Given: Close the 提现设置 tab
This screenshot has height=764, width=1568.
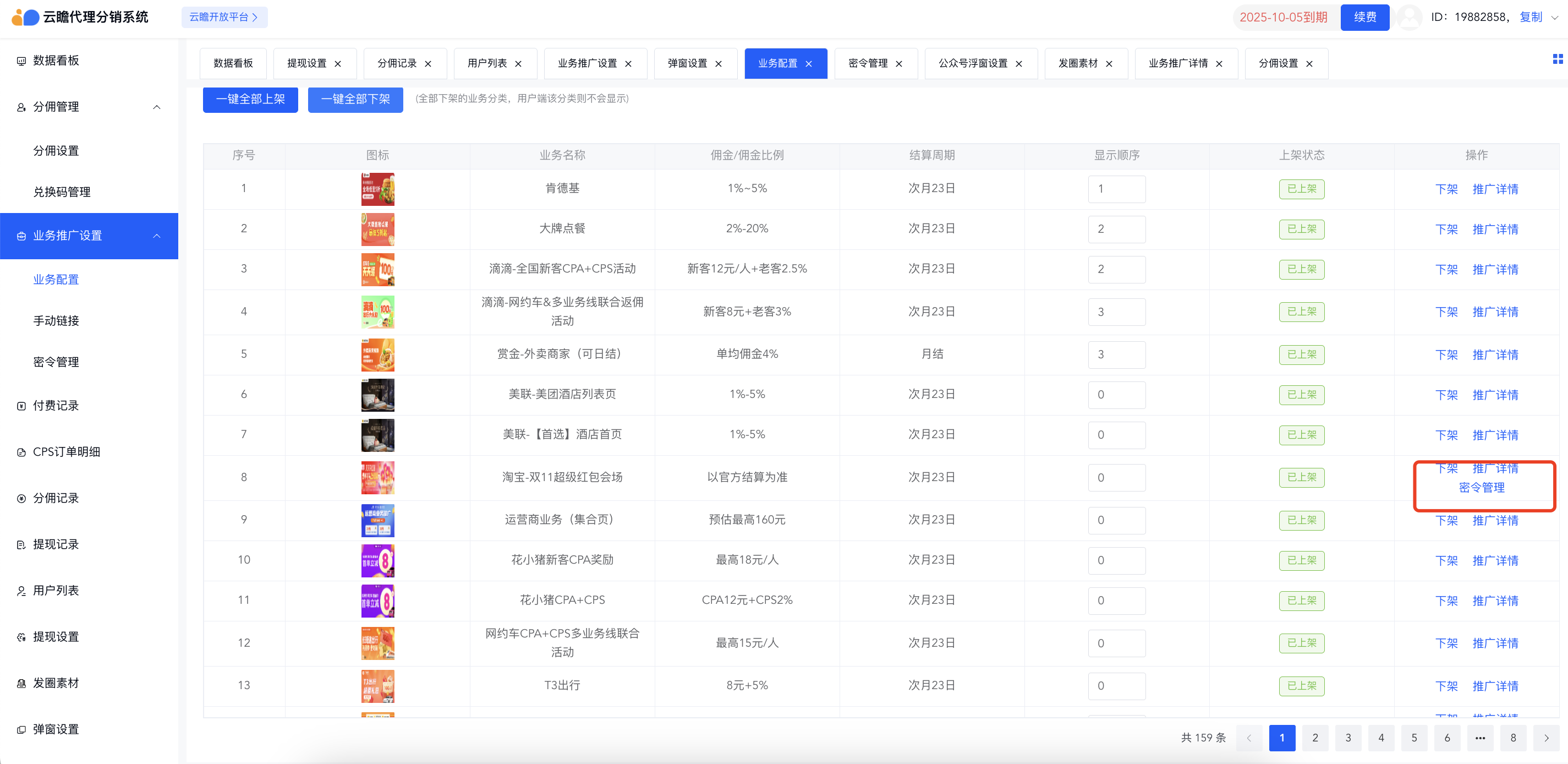Looking at the screenshot, I should tap(338, 64).
